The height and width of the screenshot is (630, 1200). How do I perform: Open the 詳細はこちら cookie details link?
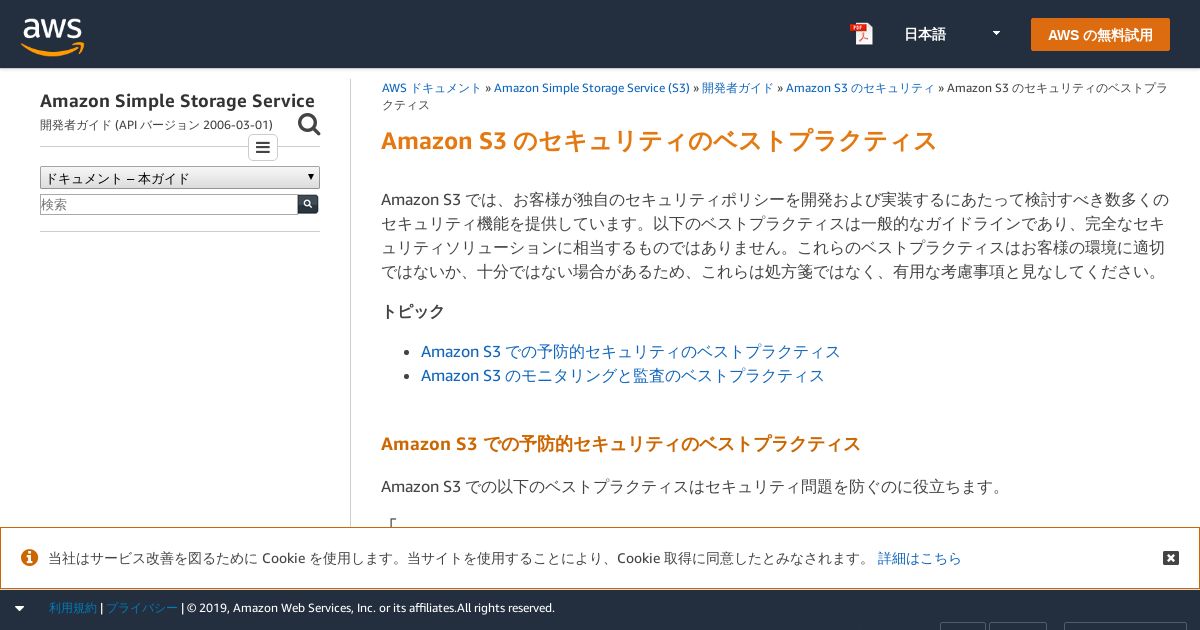click(919, 558)
